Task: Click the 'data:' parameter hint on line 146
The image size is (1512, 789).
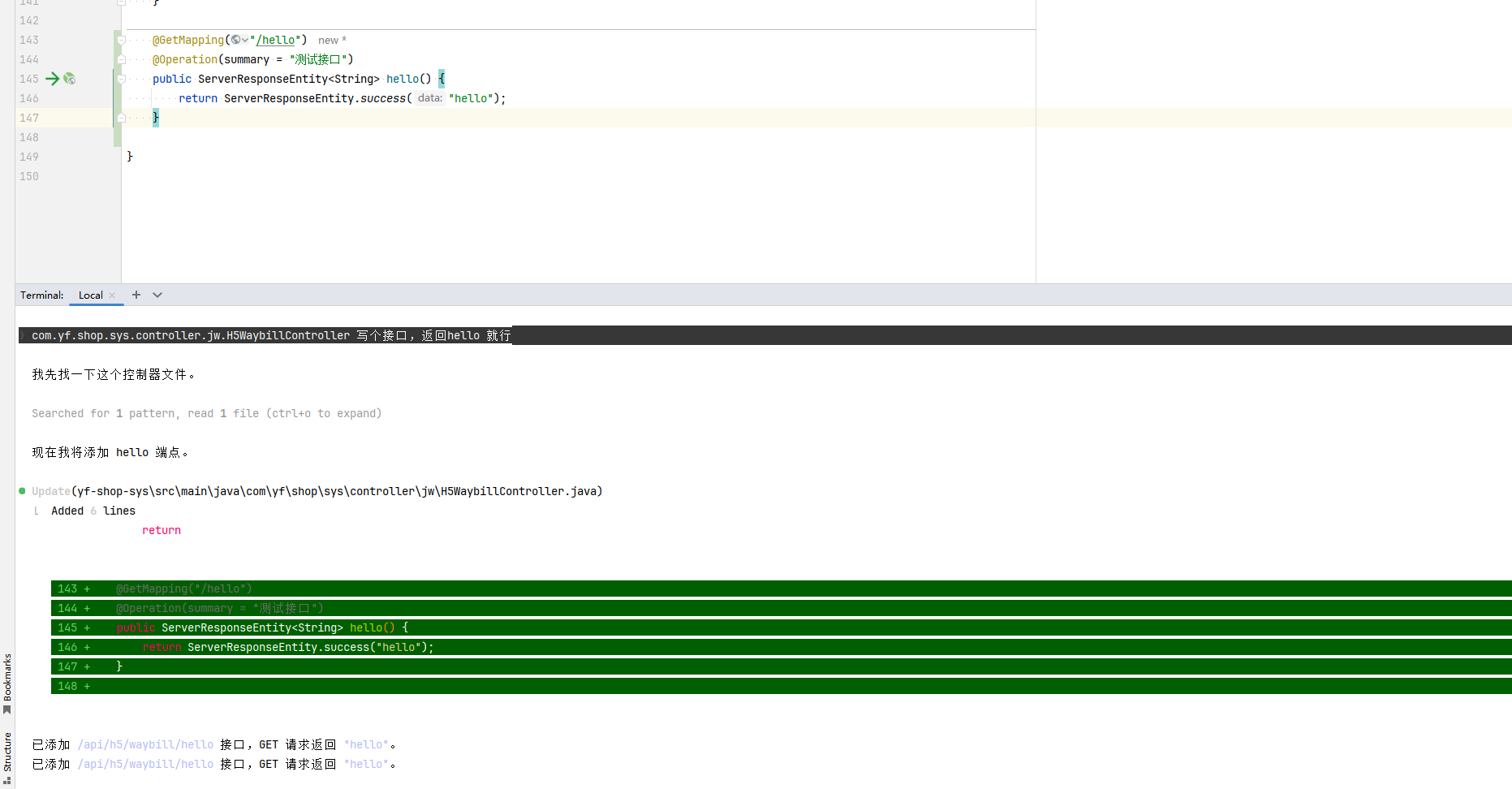Action: pos(429,98)
